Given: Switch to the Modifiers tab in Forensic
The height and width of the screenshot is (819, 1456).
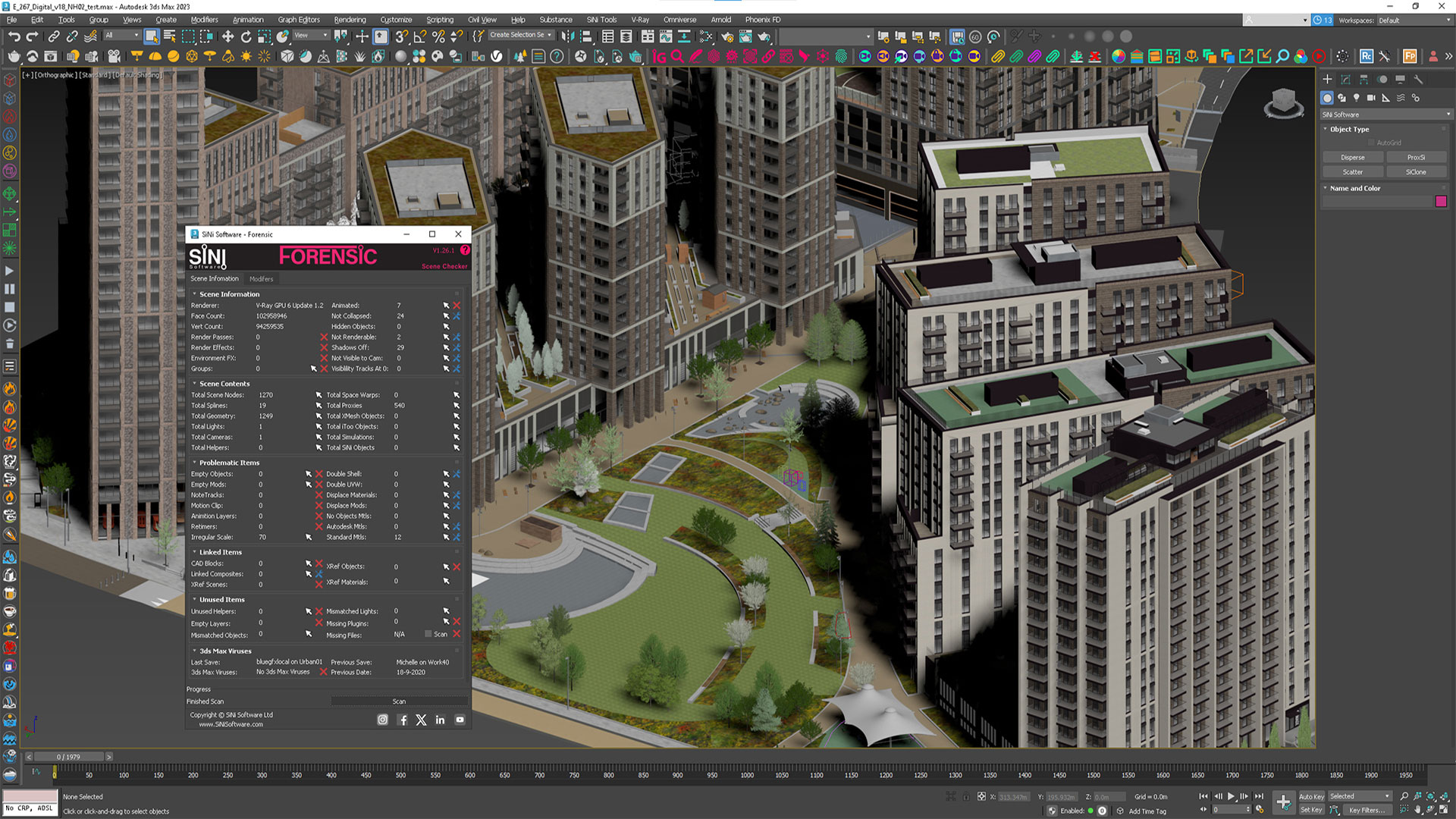Looking at the screenshot, I should coord(261,279).
